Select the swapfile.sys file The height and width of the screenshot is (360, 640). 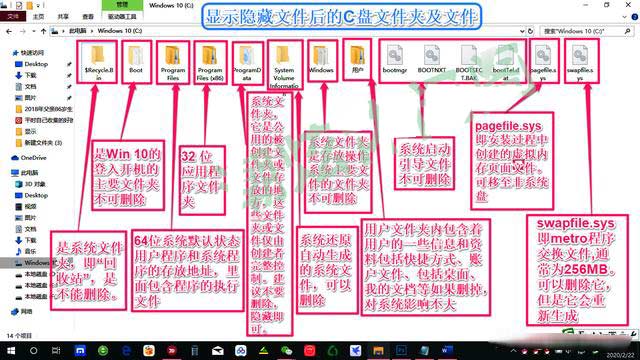pyautogui.click(x=580, y=62)
